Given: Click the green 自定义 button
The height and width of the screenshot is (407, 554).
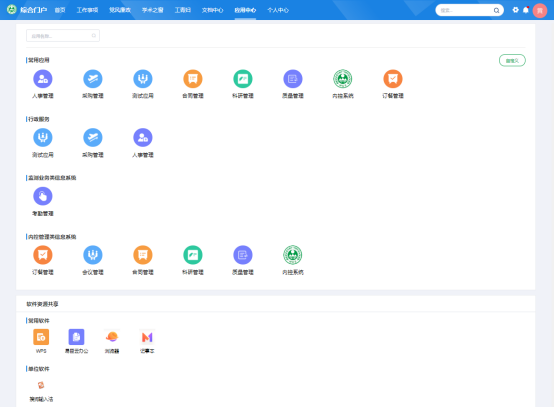Looking at the screenshot, I should tap(512, 60).
